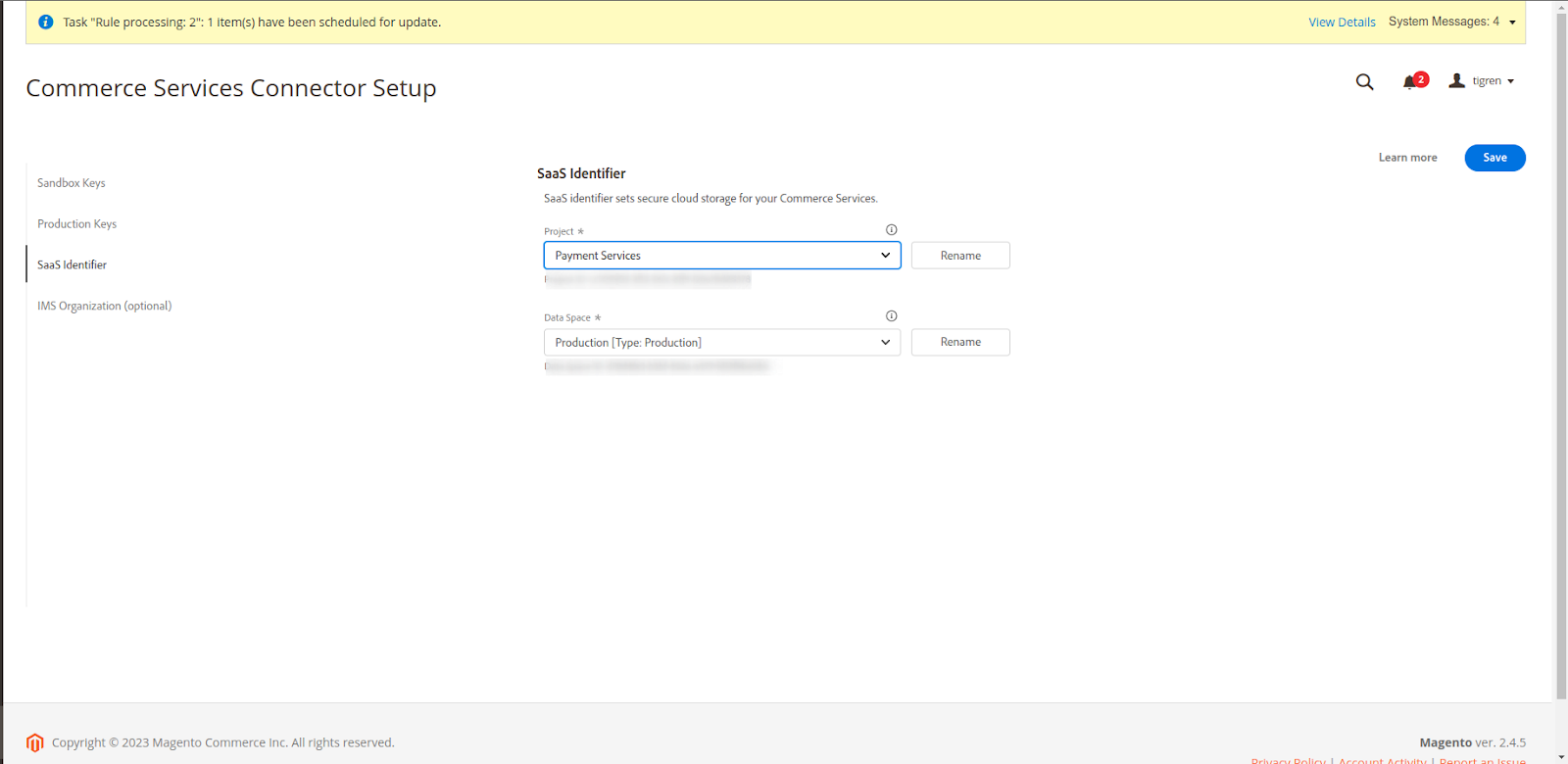Screen dimensions: 1568x764
Task: Open the Account Activity footer link
Action: [1383, 759]
